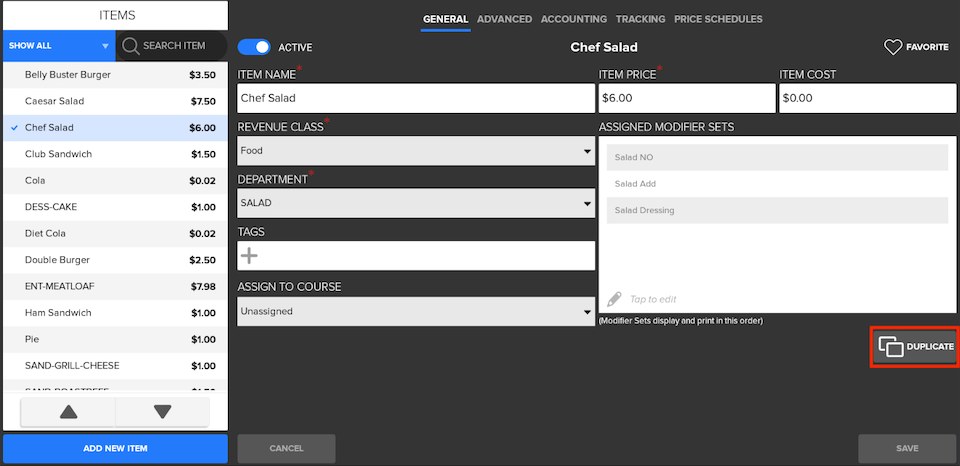960x466 pixels.
Task: Click the pencil icon to edit modifier sets
Action: coord(614,299)
